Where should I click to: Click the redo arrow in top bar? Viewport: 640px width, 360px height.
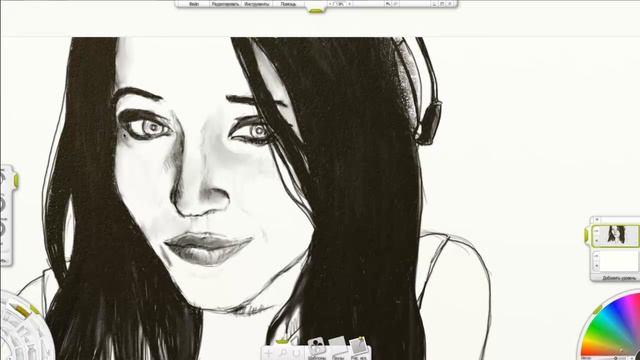(396, 4)
